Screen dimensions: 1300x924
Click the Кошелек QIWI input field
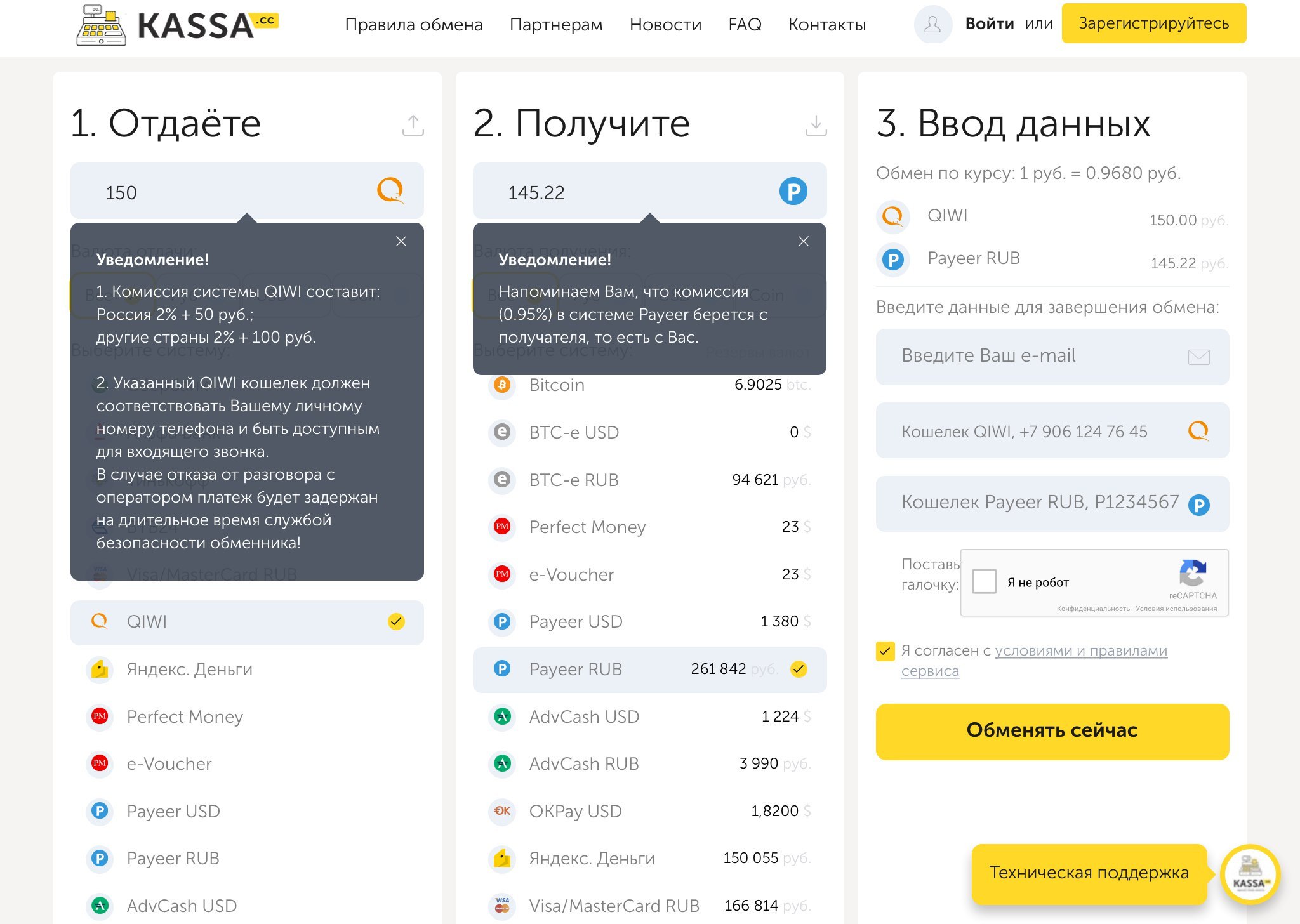coord(1052,431)
